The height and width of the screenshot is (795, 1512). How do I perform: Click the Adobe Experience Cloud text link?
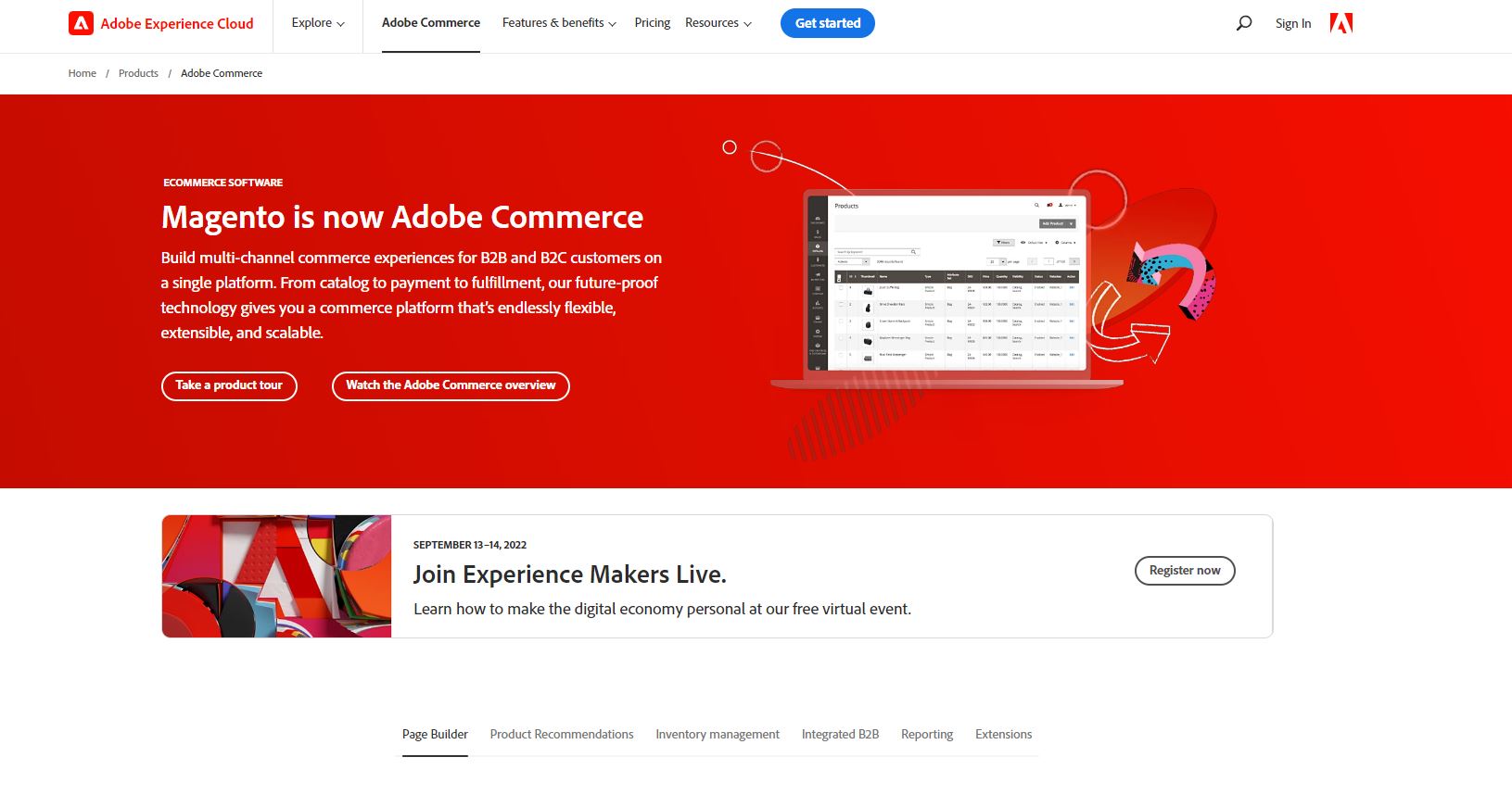pos(177,24)
